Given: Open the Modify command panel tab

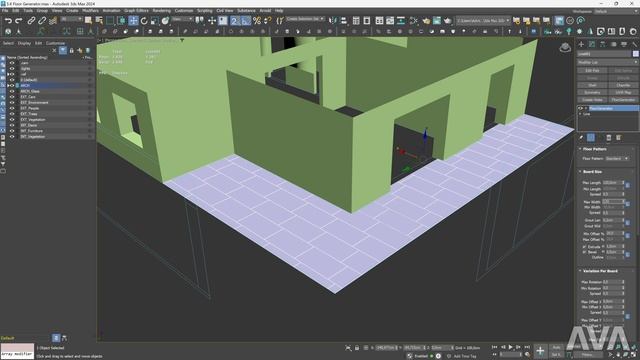Looking at the screenshot, I should click(x=592, y=44).
